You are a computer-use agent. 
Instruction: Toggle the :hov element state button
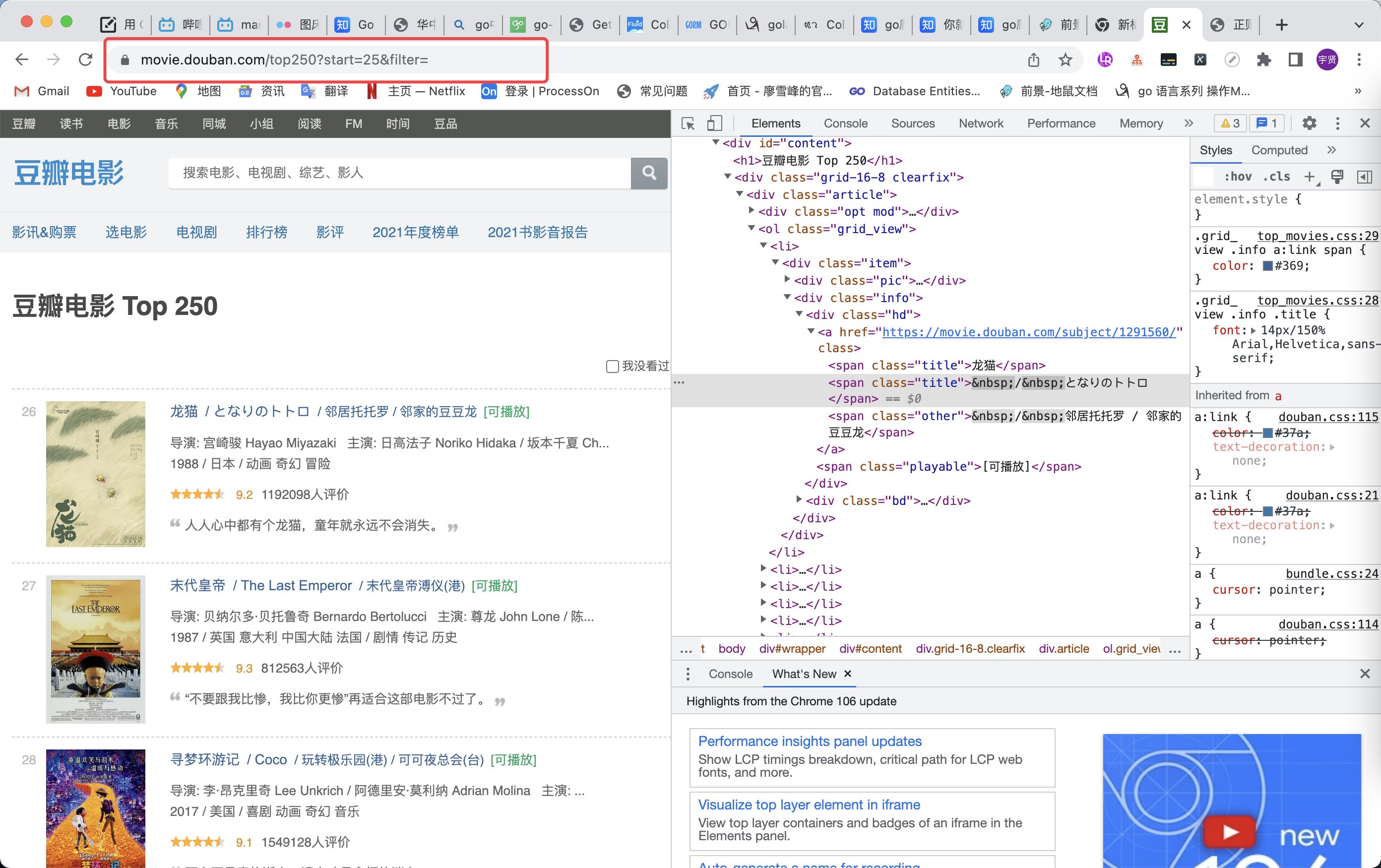point(1238,177)
